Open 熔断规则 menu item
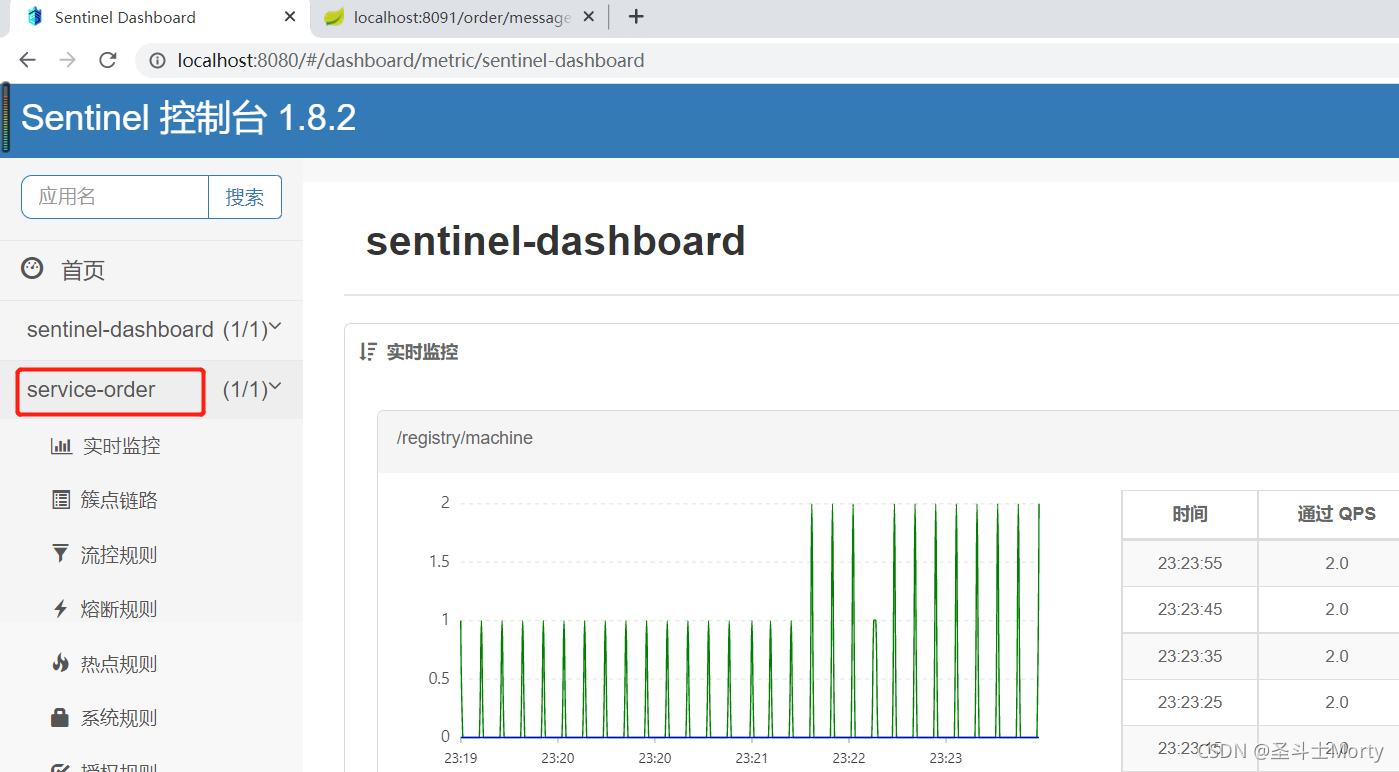Image resolution: width=1399 pixels, height=772 pixels. pos(119,609)
